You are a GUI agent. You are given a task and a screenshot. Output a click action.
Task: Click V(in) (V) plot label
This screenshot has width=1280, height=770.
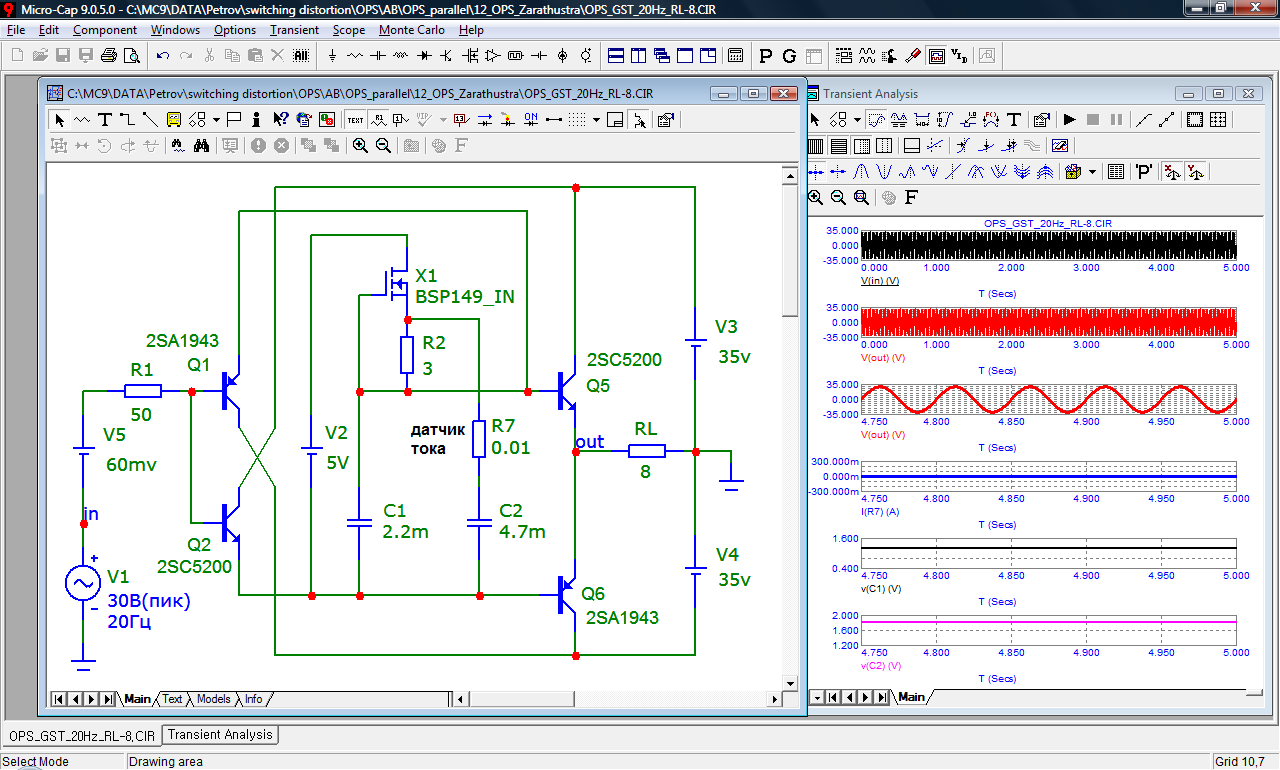coord(879,281)
